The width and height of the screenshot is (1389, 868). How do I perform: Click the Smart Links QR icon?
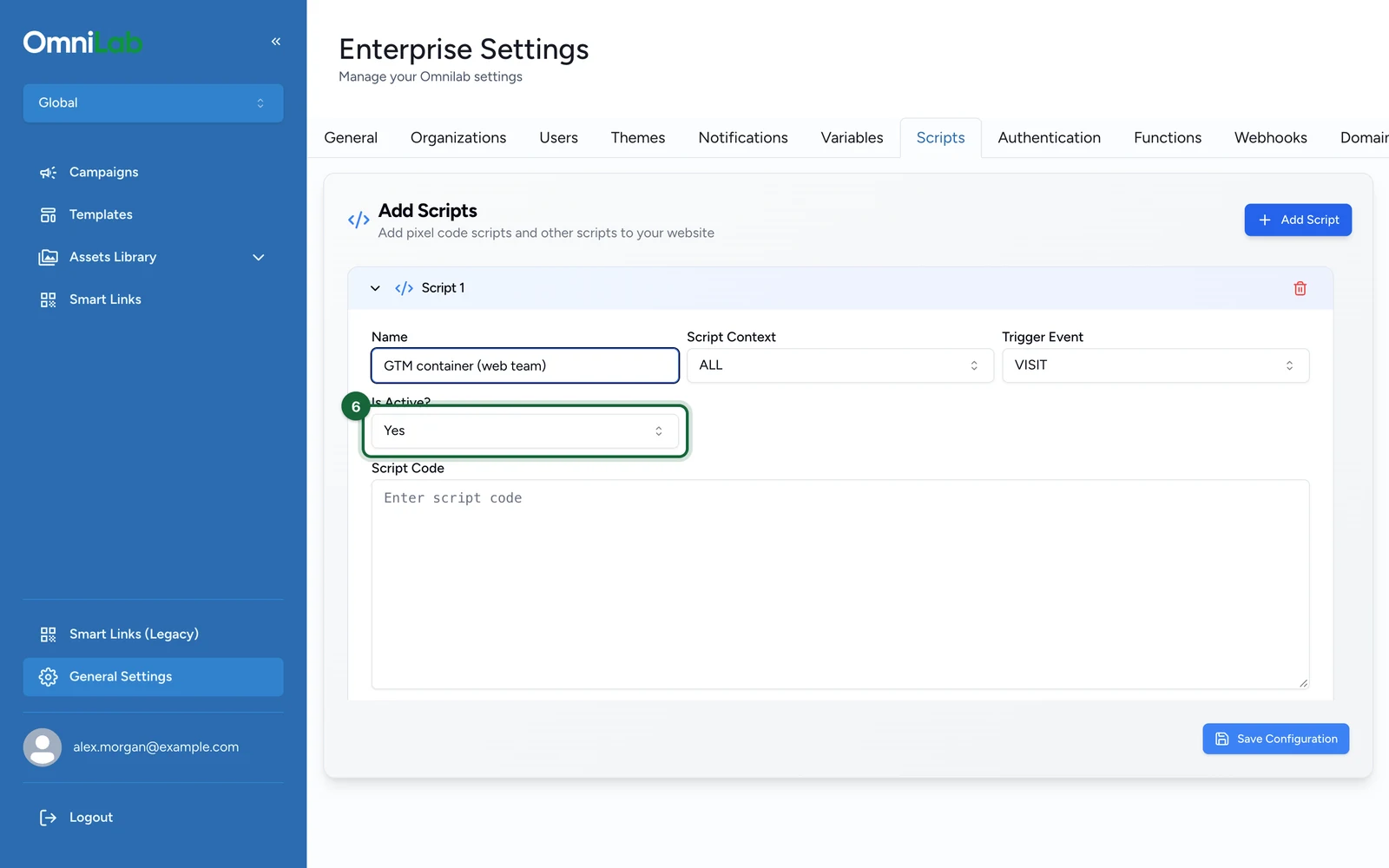(x=48, y=299)
